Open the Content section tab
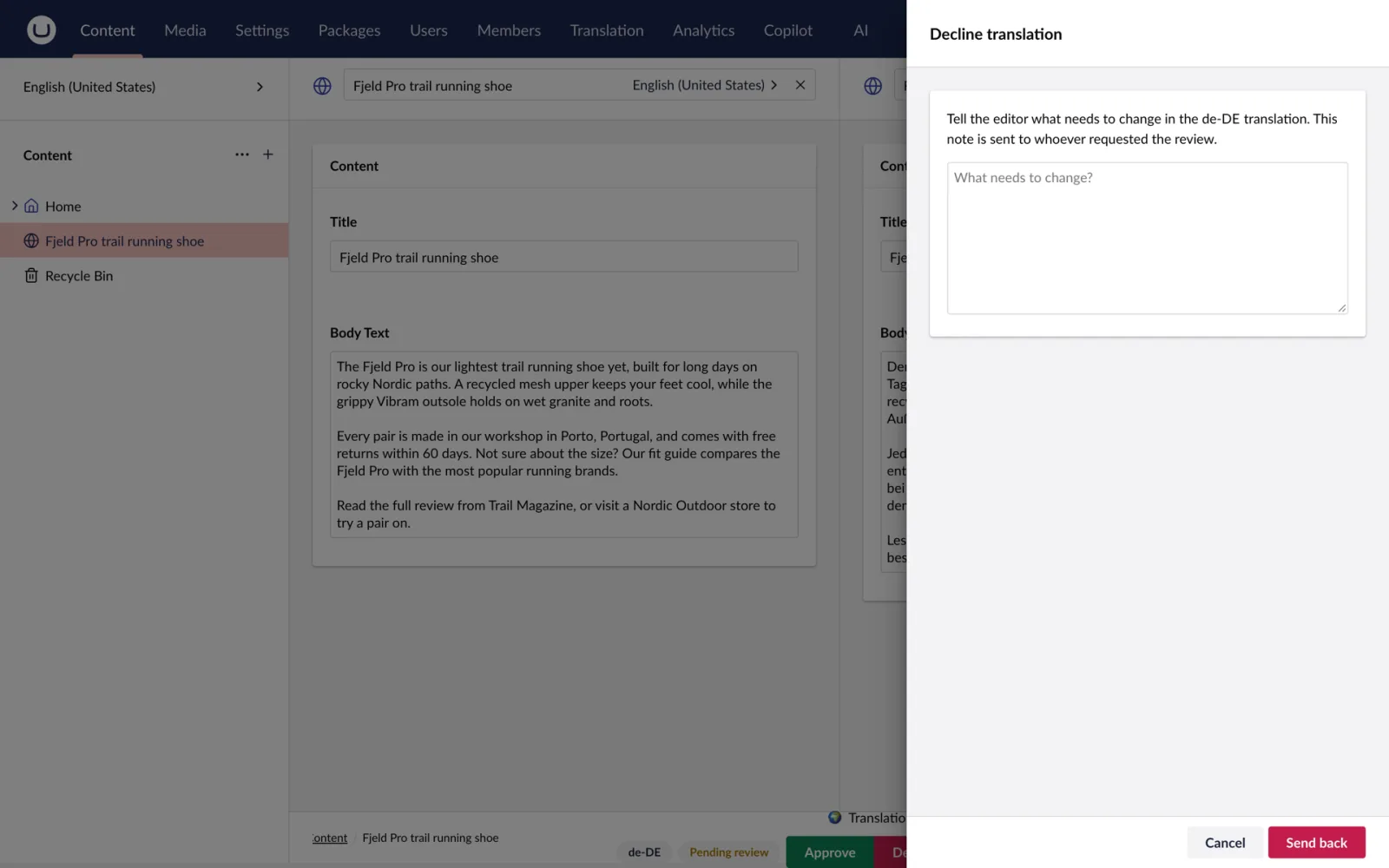The width and height of the screenshot is (1389, 868). pyautogui.click(x=108, y=30)
